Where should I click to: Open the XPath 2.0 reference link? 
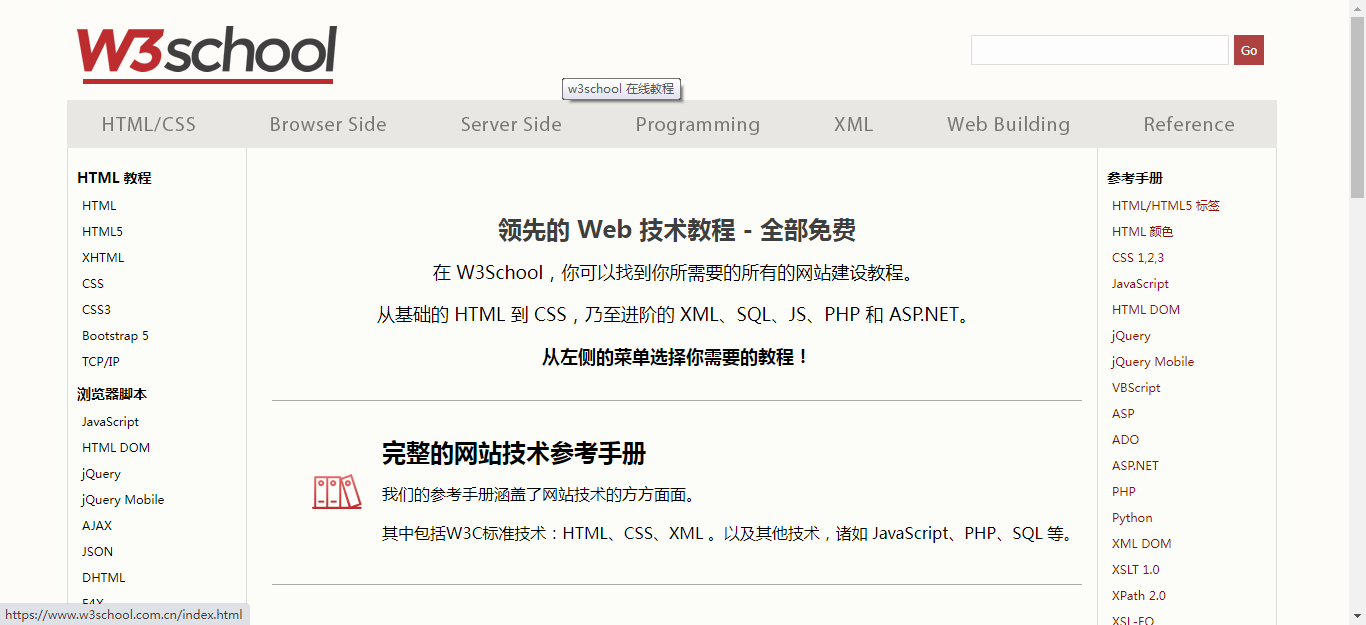1139,595
